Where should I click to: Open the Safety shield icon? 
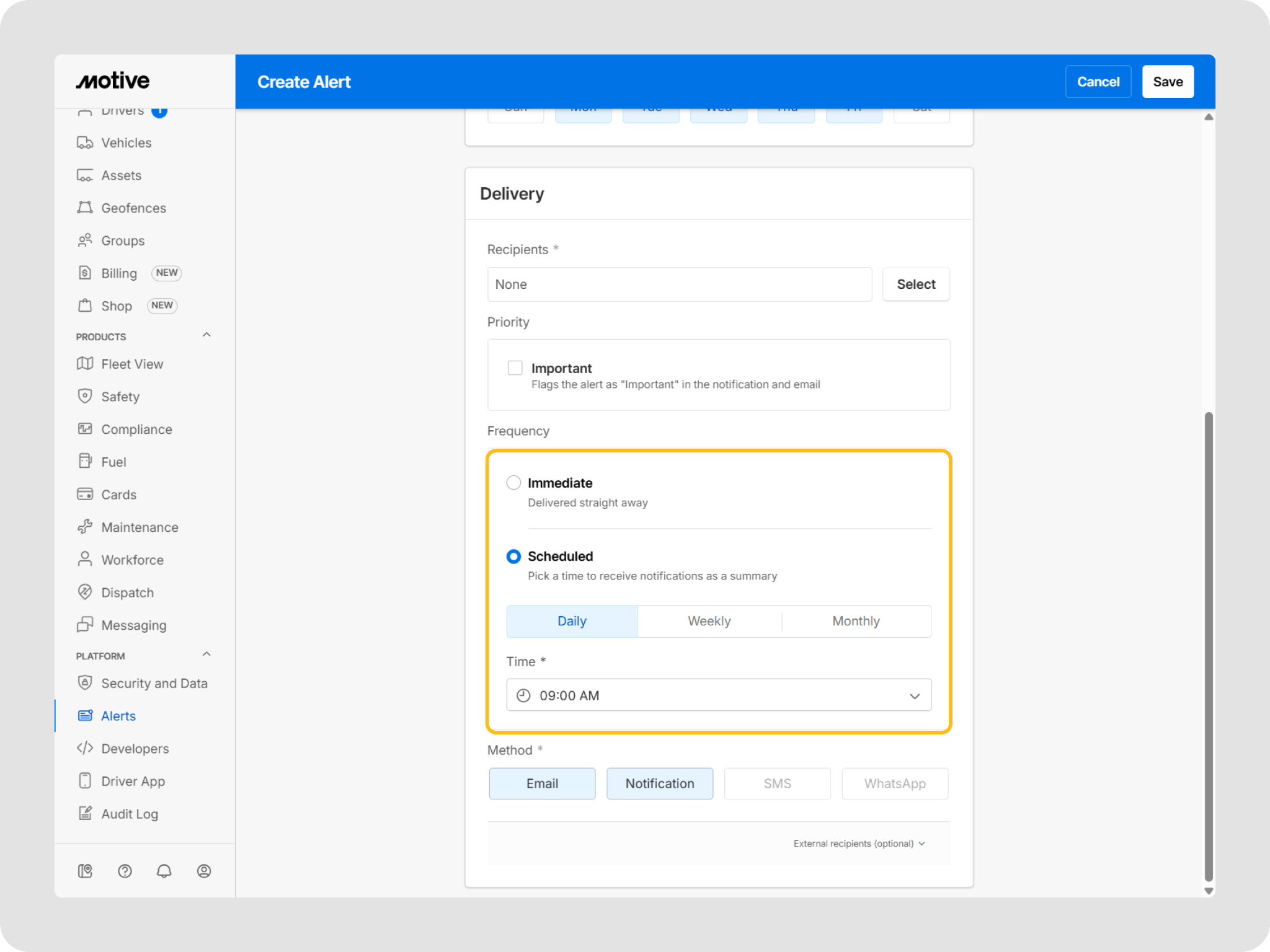point(85,396)
